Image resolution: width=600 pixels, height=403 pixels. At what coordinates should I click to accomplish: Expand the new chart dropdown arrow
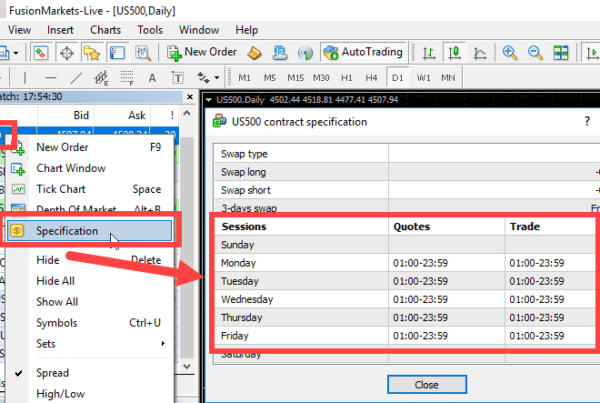point(16,53)
